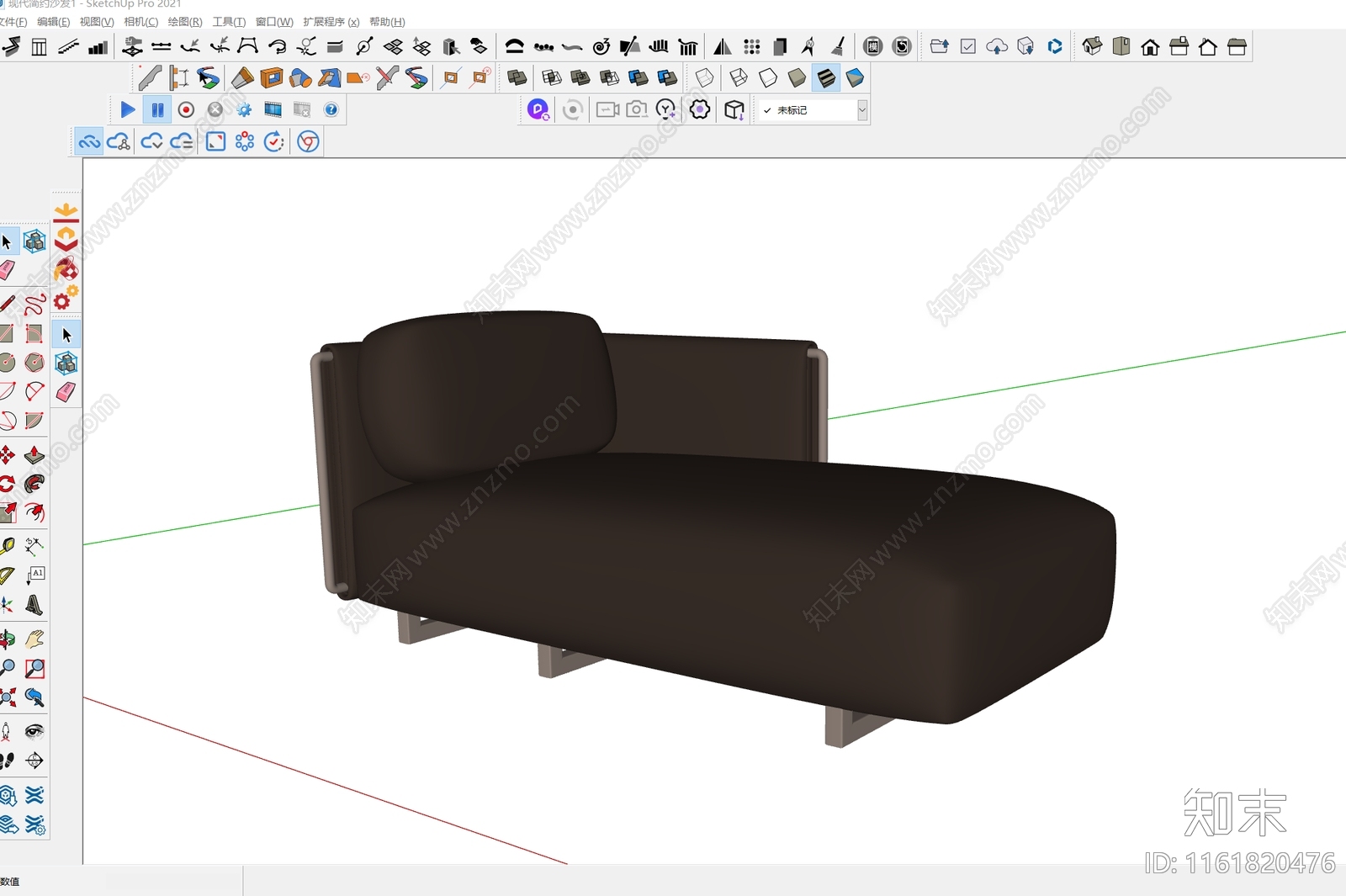
Task: Click the cloud upload icon
Action: click(997, 46)
